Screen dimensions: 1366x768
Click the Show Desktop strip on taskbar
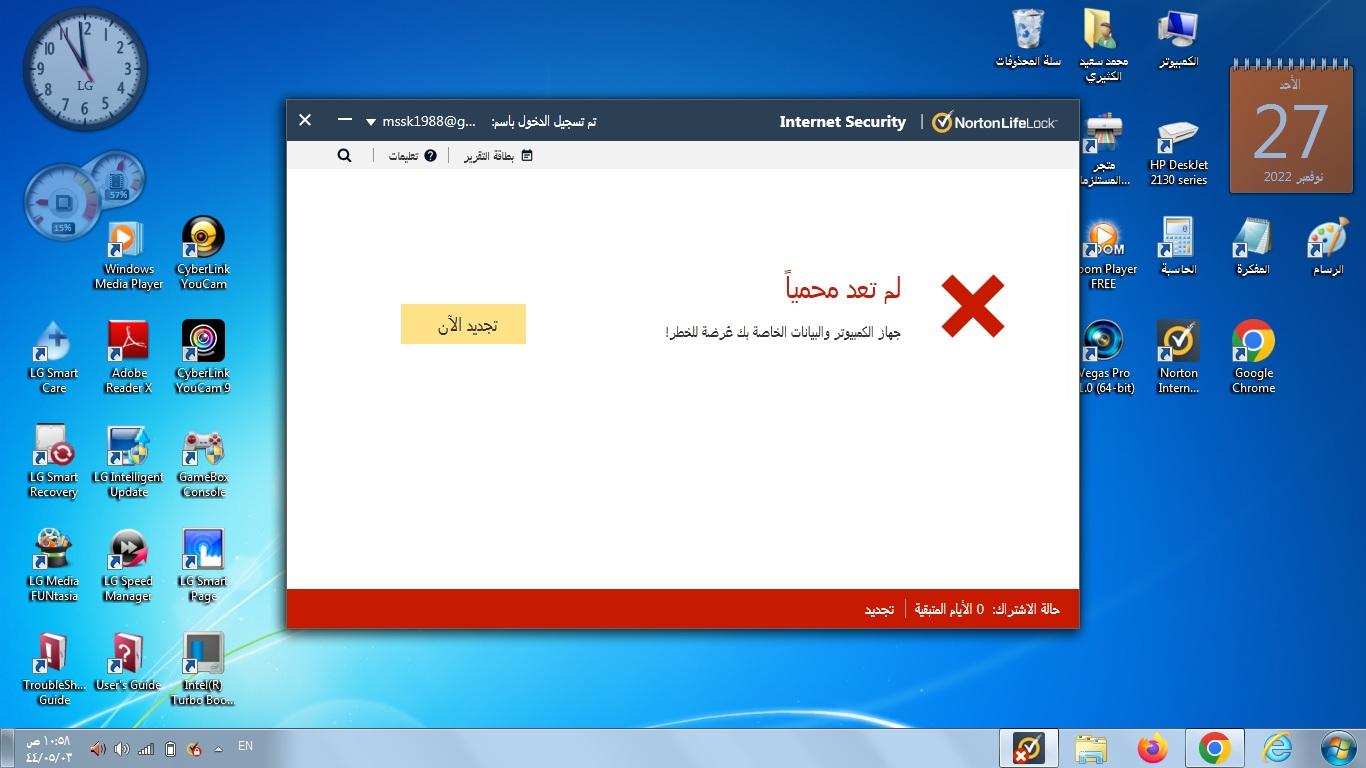[x=6, y=748]
